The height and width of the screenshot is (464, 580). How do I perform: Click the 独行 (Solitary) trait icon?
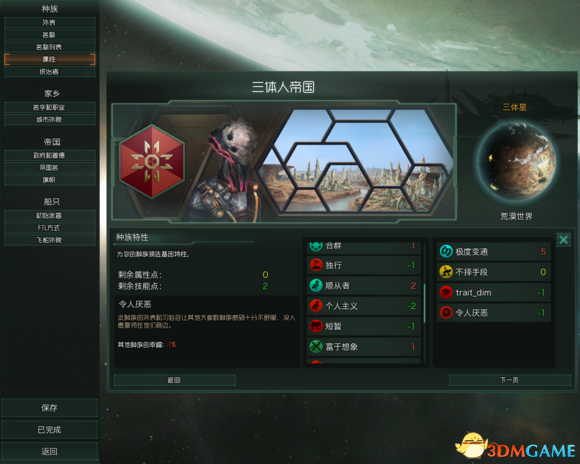coord(316,265)
